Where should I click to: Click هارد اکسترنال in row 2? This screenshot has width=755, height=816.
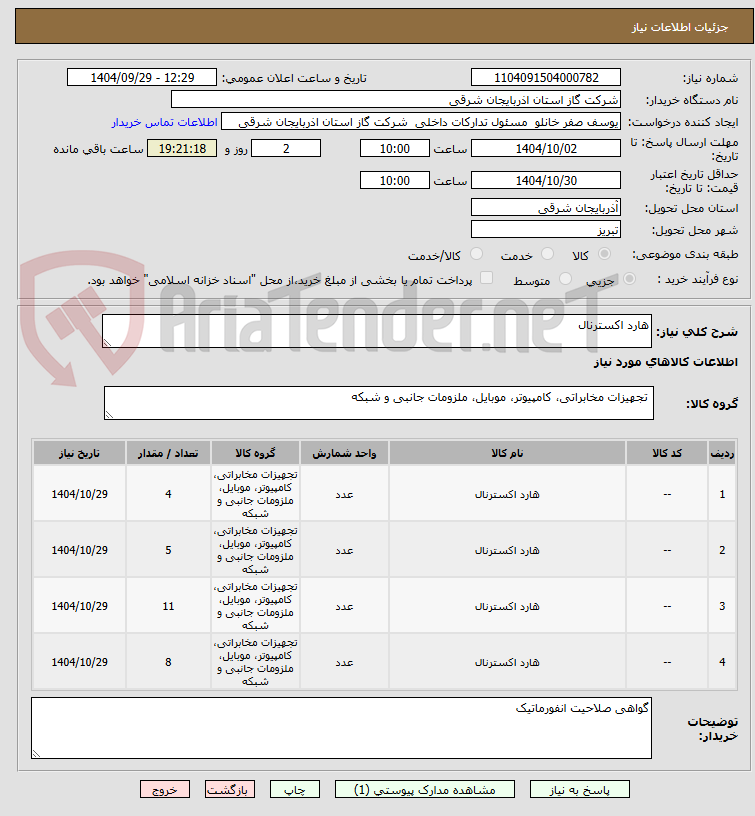tap(507, 551)
